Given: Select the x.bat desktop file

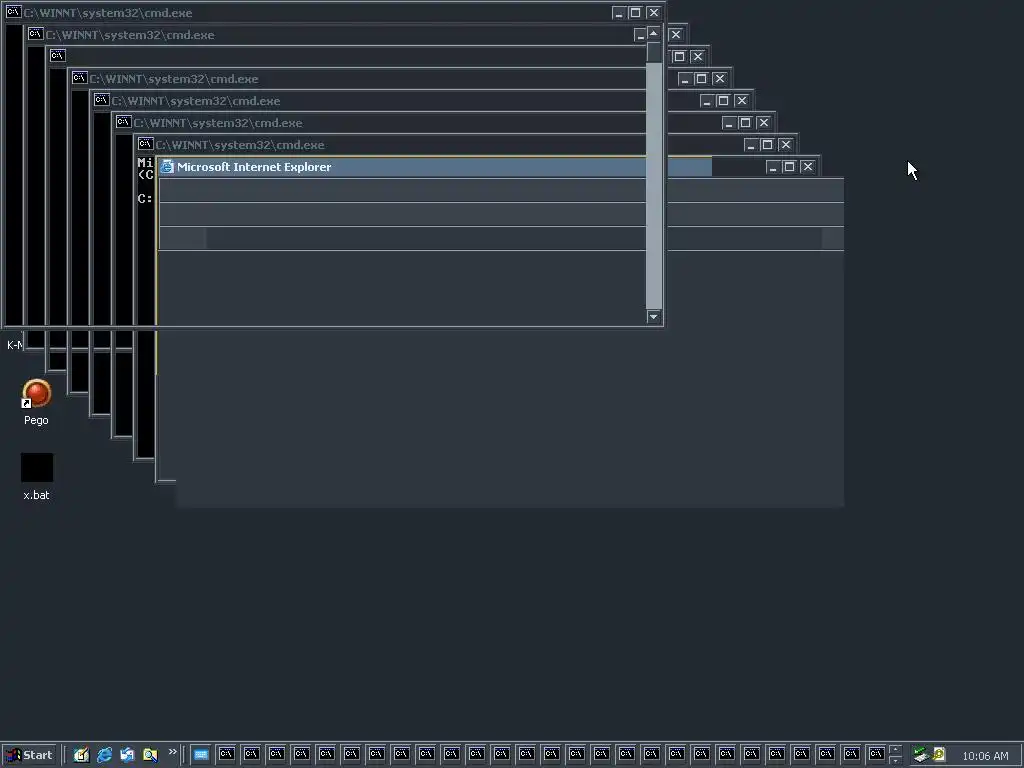Looking at the screenshot, I should (x=36, y=477).
